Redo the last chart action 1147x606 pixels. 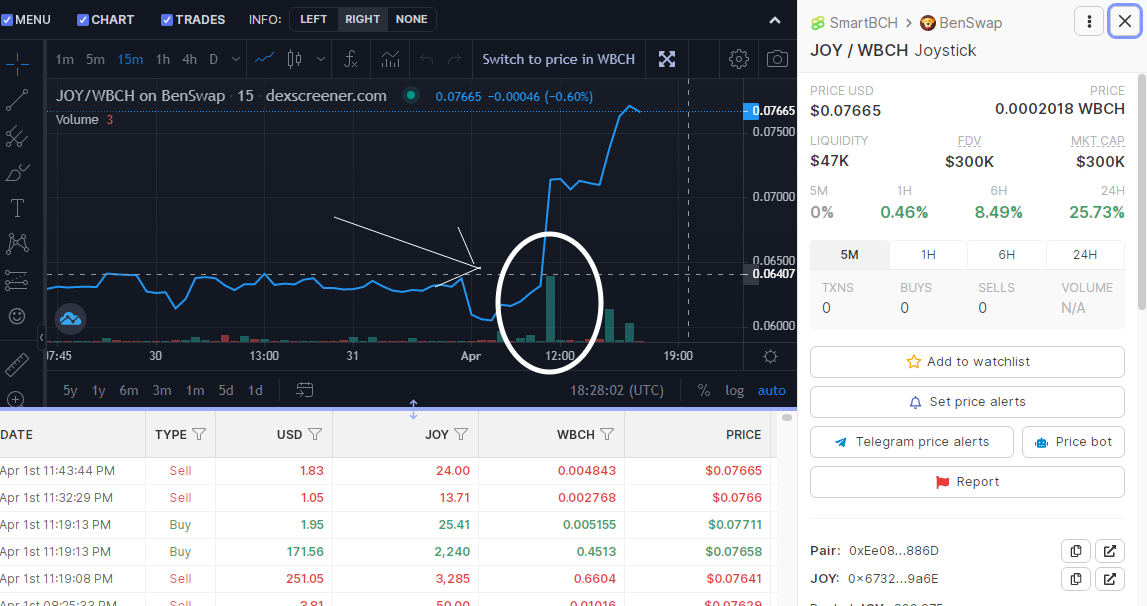[454, 59]
